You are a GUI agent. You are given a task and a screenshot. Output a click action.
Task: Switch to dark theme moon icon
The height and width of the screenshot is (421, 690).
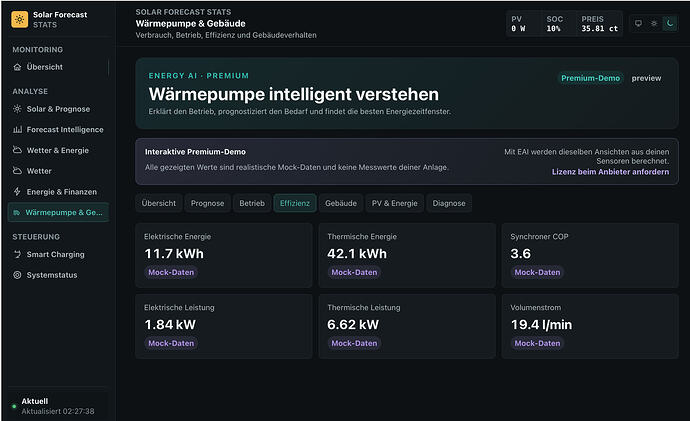pos(670,23)
